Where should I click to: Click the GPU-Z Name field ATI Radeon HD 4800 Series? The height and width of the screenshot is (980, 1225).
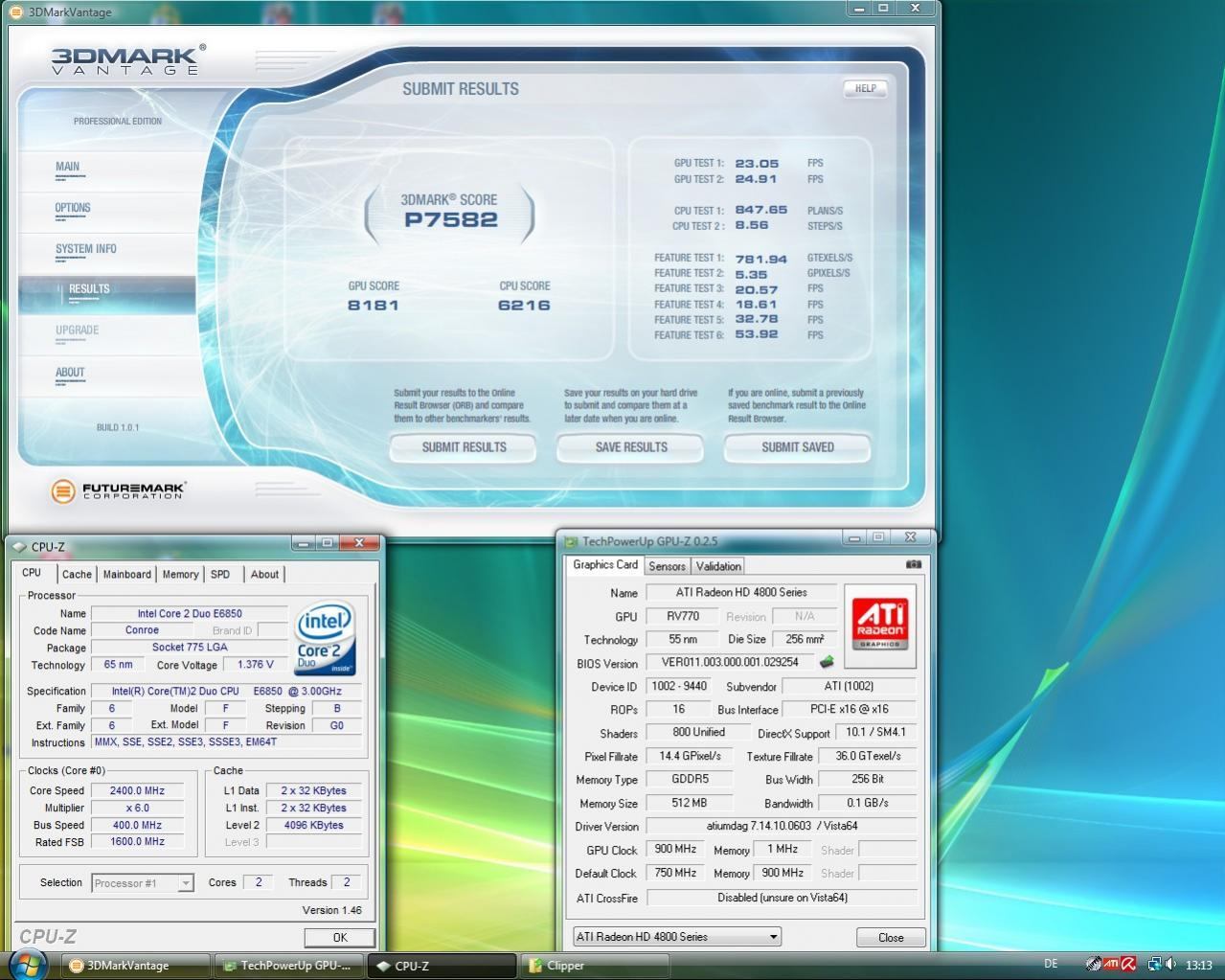741,592
